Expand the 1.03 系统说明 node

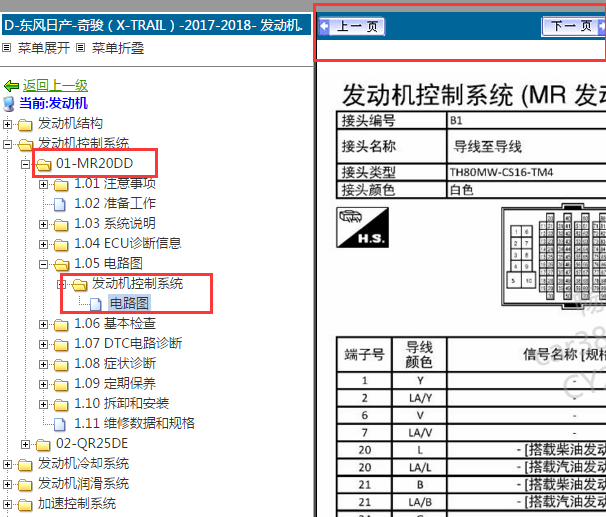pyautogui.click(x=44, y=224)
